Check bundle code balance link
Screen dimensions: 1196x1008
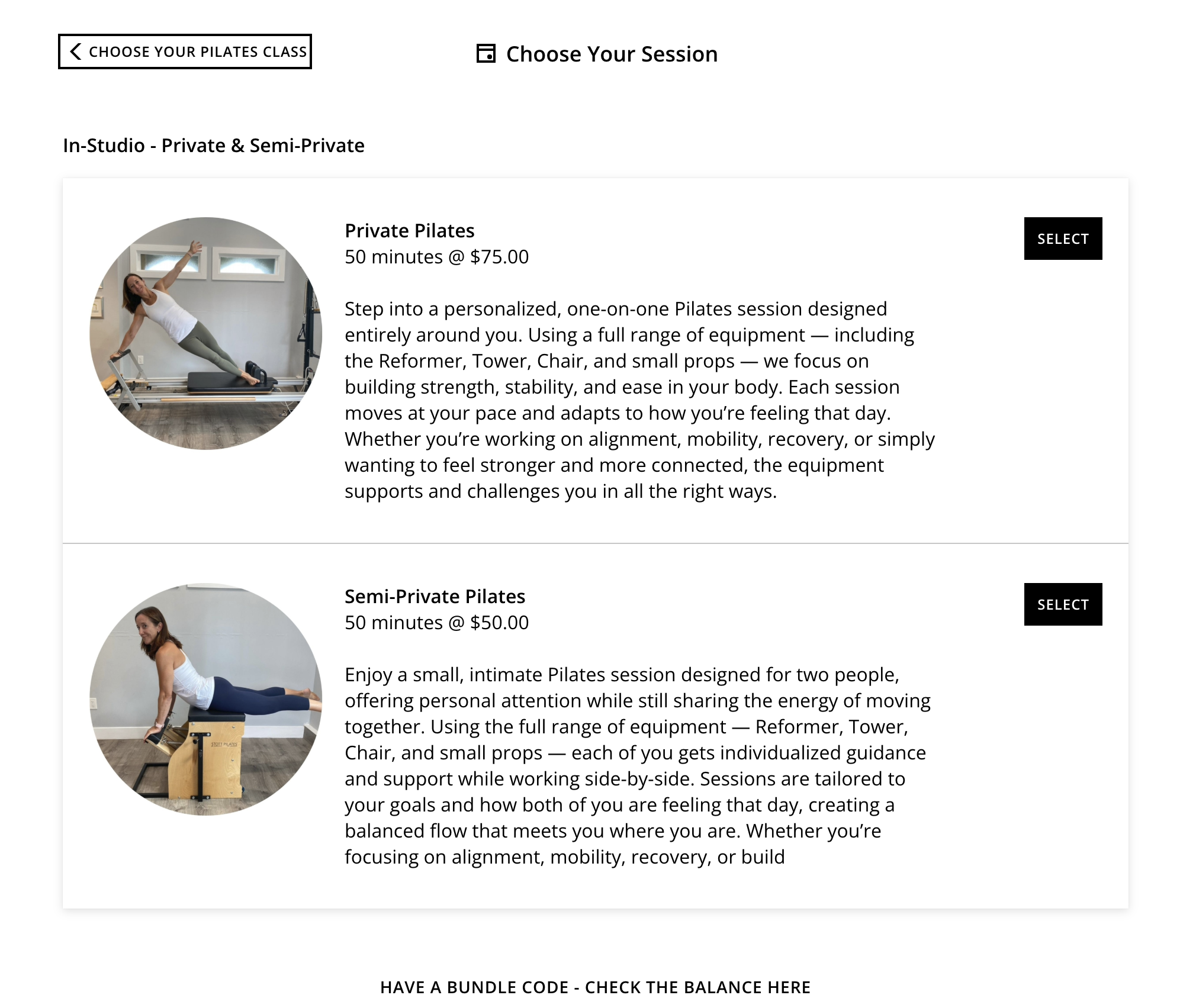(x=595, y=987)
